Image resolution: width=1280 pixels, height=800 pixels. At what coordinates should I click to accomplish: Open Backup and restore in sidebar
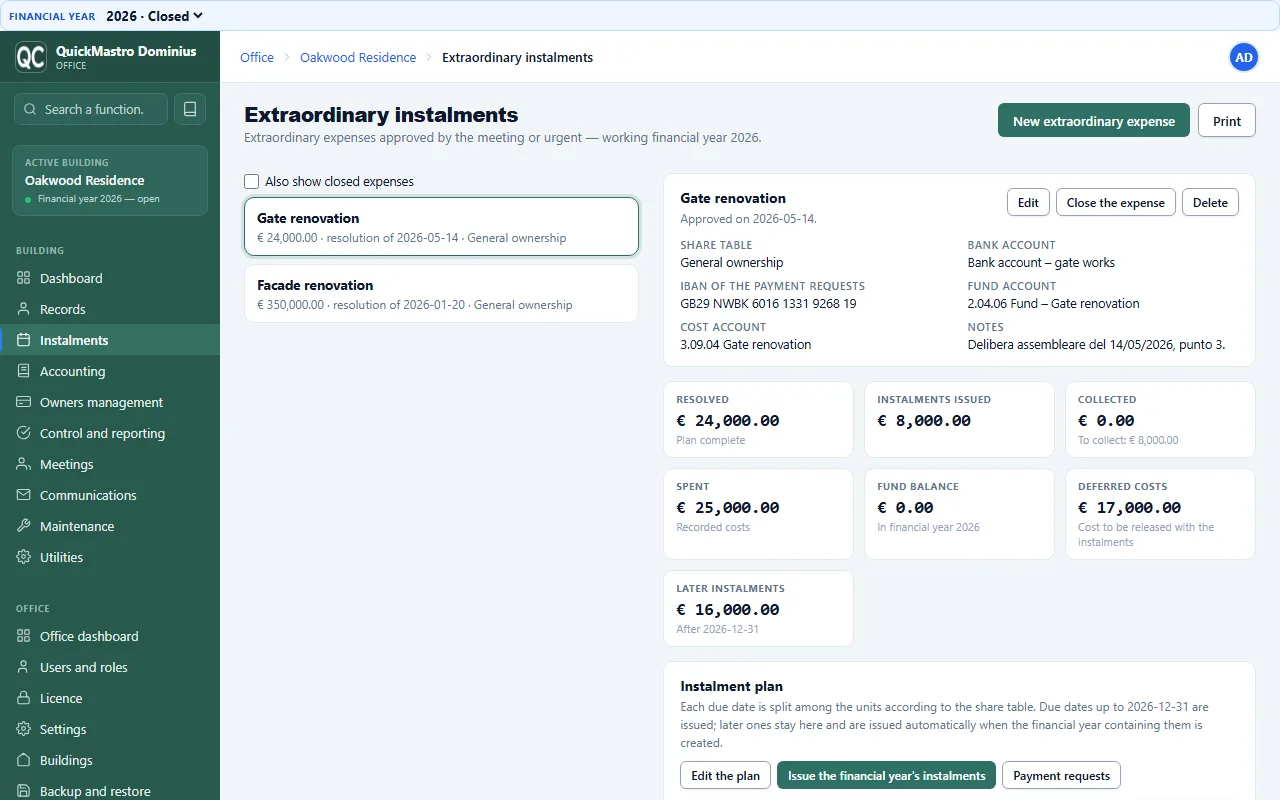(x=110, y=790)
